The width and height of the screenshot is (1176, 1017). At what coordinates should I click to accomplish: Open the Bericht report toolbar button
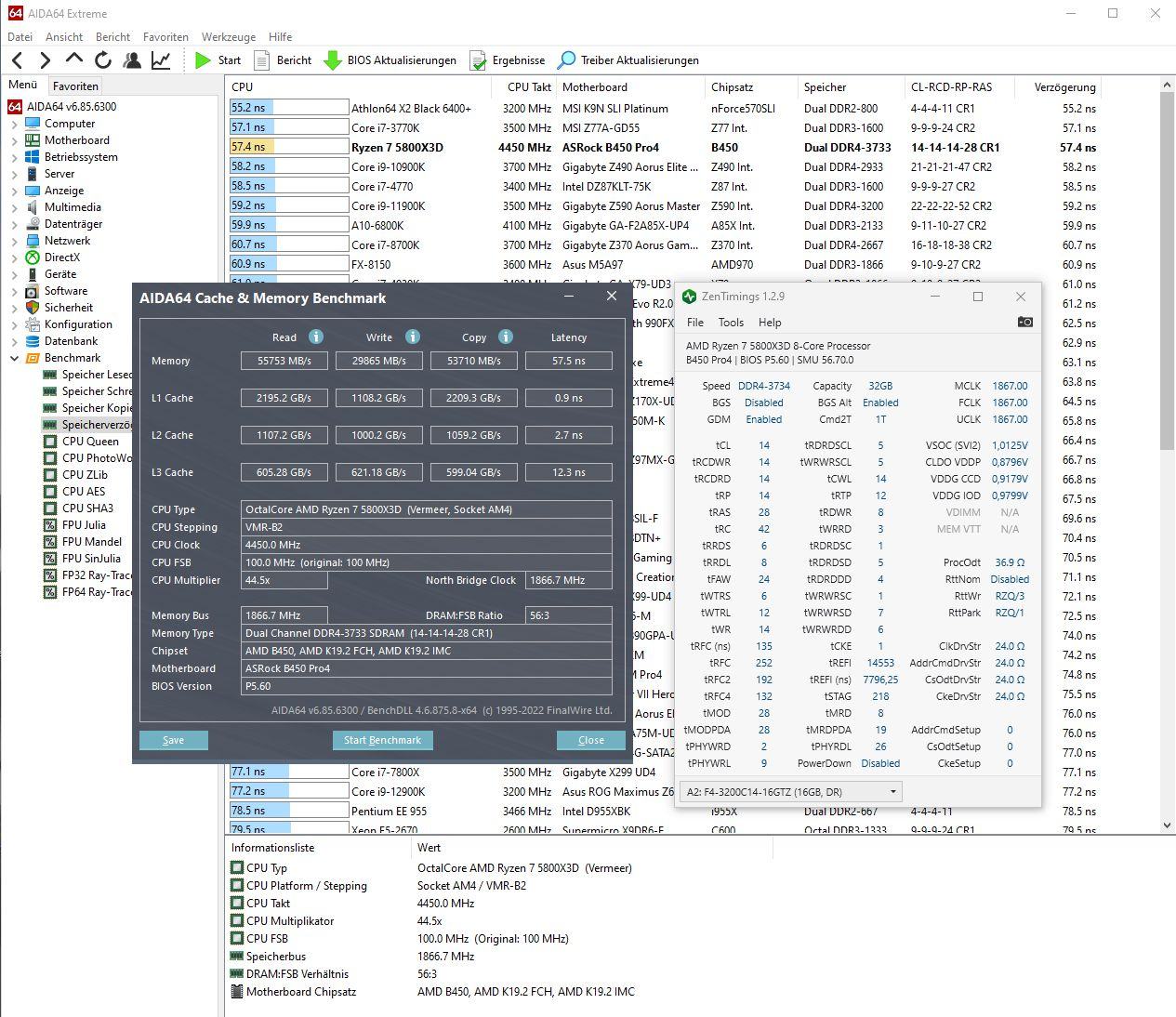click(283, 60)
